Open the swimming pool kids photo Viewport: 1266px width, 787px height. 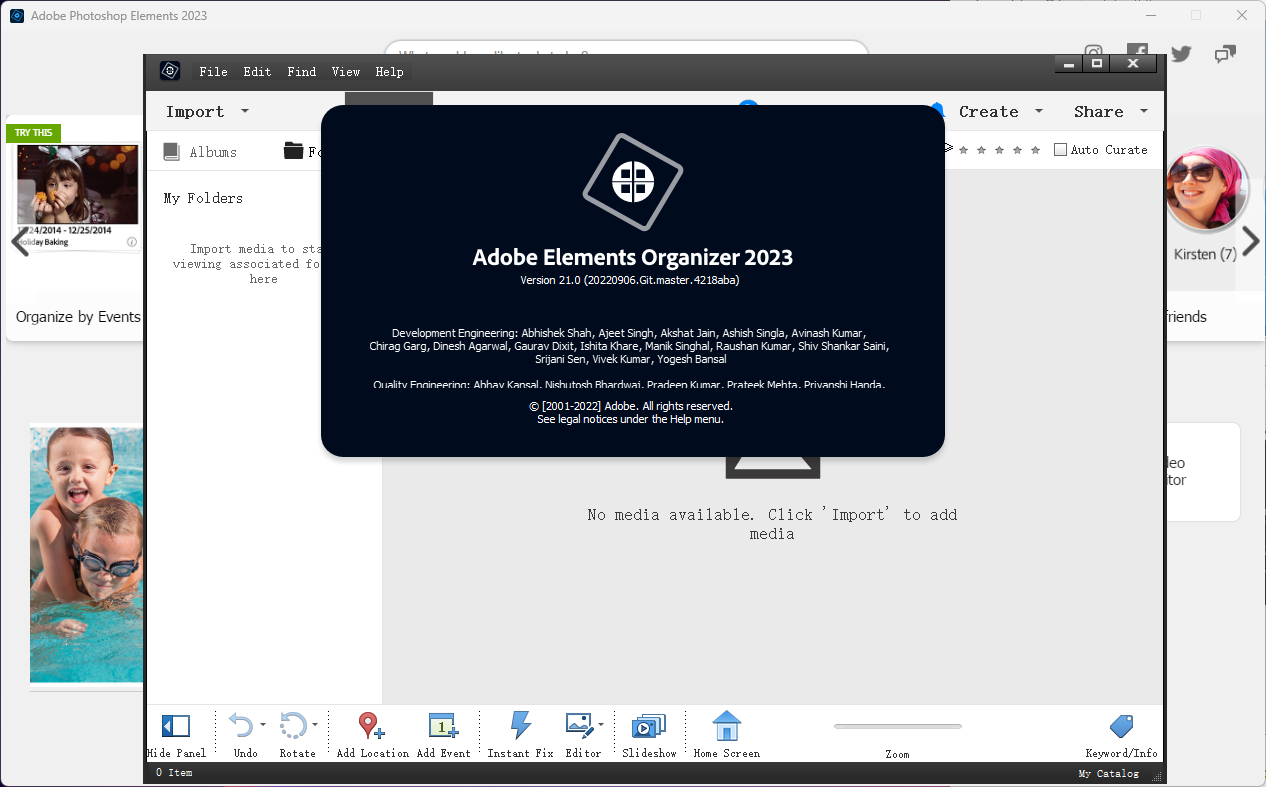(87, 556)
